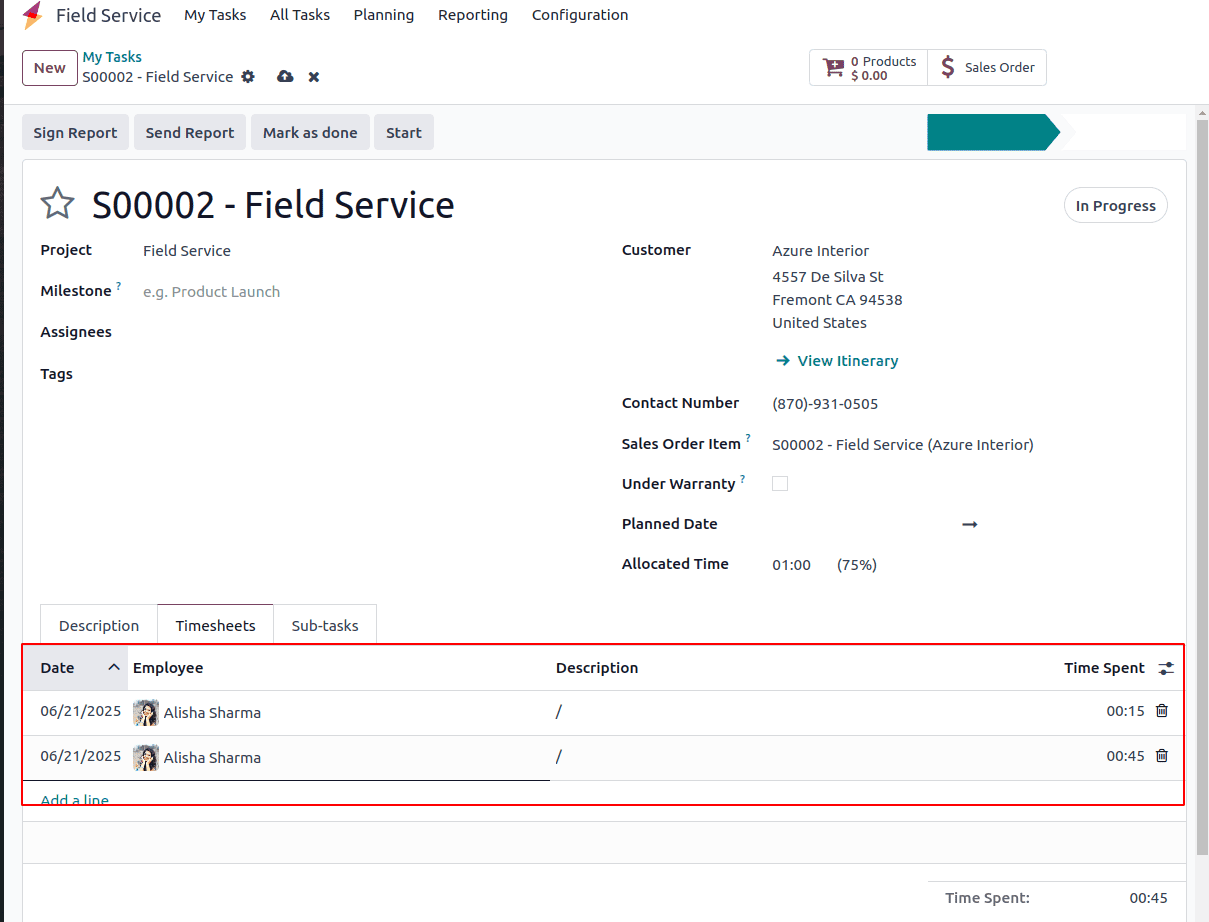
Task: Delete the 00:45 timesheet line
Action: [x=1162, y=756]
